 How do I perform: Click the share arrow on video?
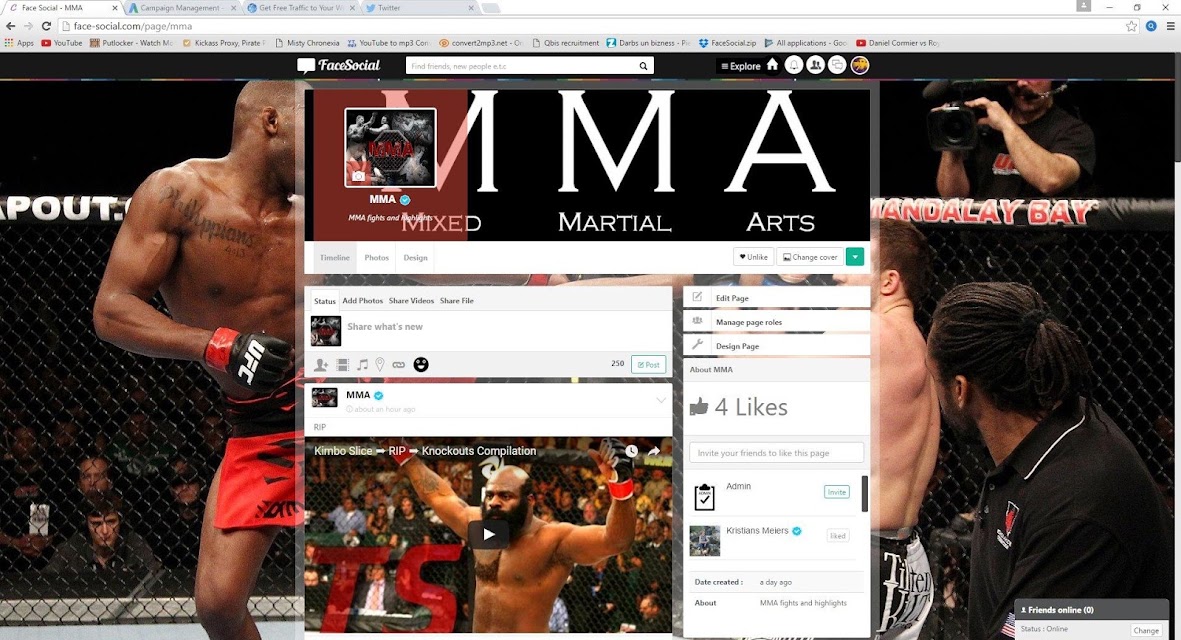[x=654, y=451]
